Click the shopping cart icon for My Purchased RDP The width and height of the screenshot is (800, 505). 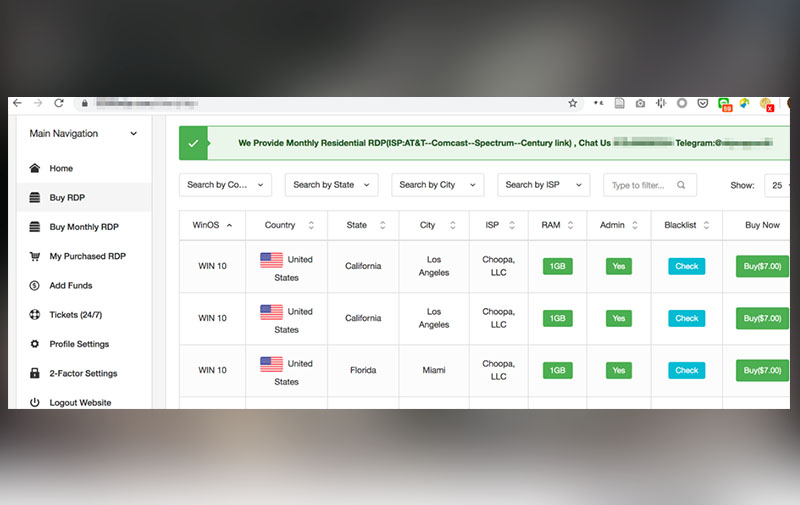35,256
